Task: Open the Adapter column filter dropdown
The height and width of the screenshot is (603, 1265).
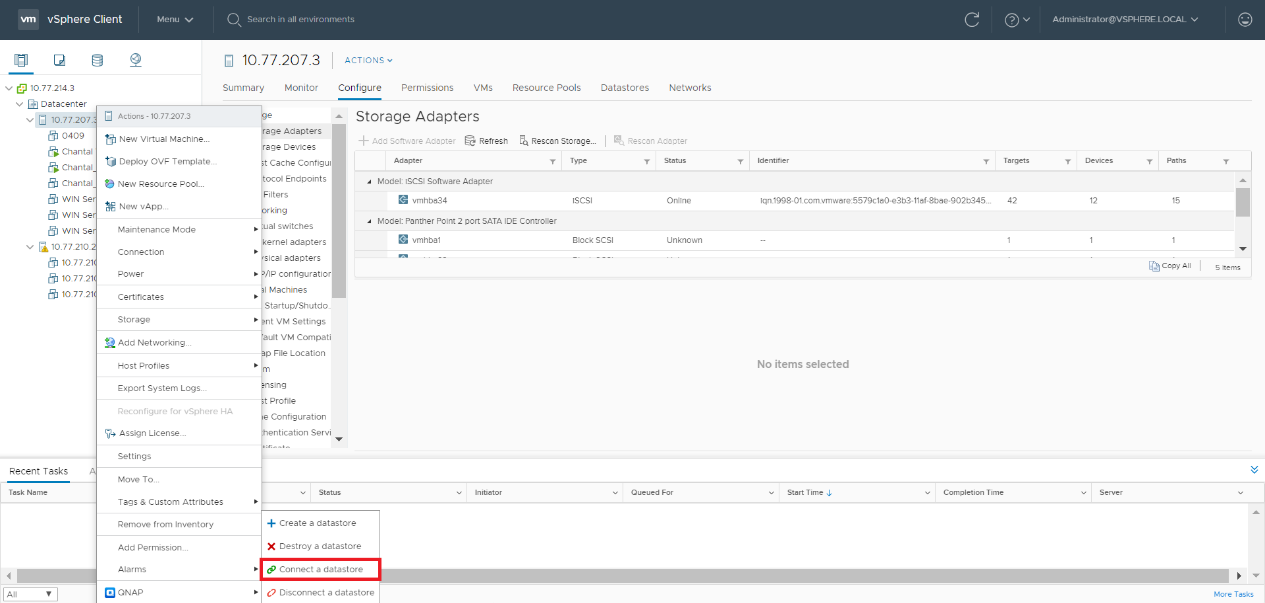Action: [552, 161]
